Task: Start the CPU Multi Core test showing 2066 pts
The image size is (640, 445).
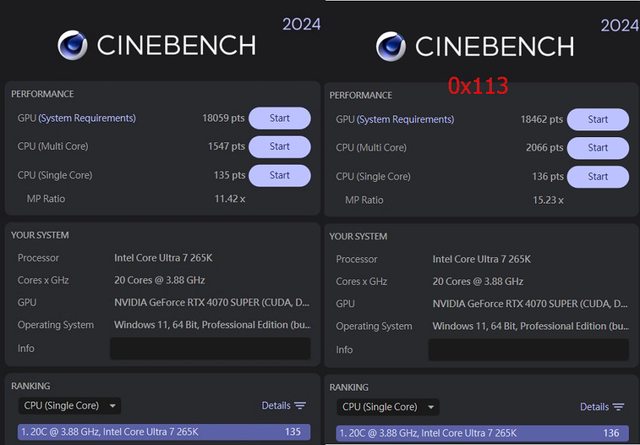Action: (597, 147)
